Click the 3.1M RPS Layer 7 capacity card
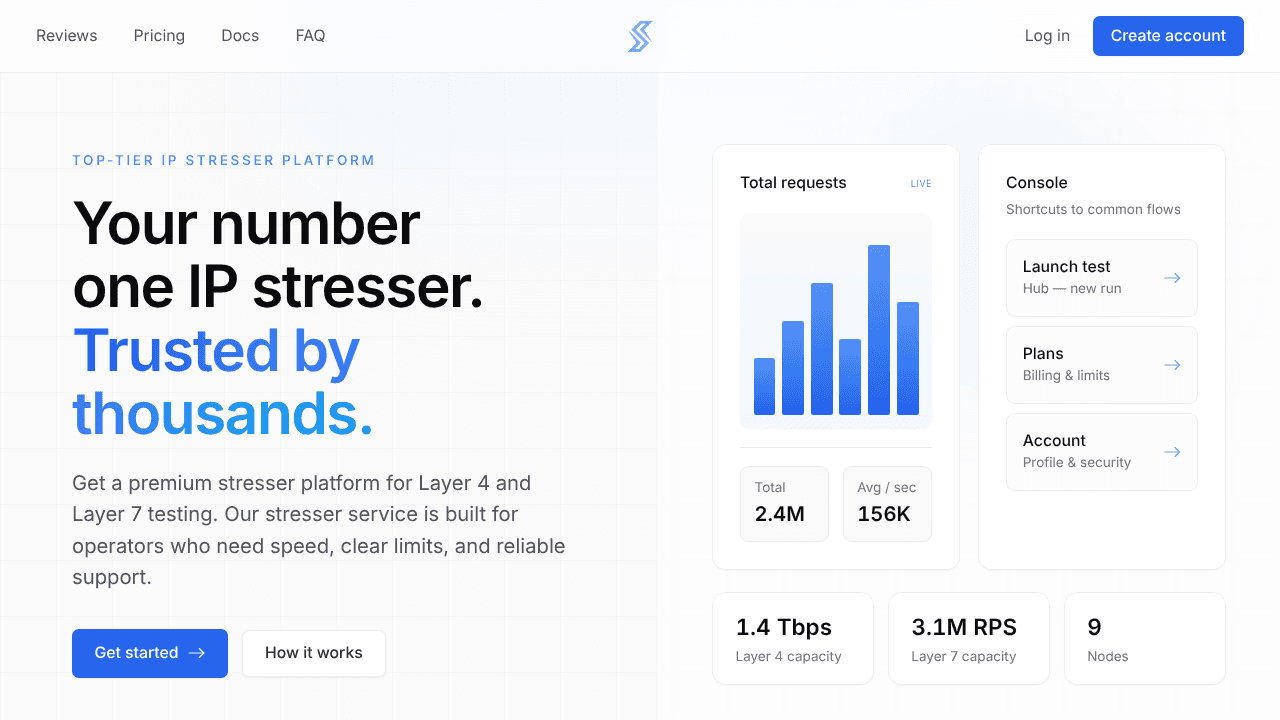This screenshot has width=1280, height=720. (x=969, y=639)
